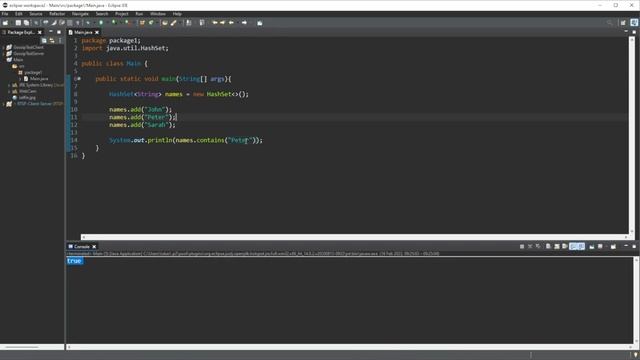Click the Clear Console icon
Viewport: 640px width, 360px height.
(x=548, y=246)
